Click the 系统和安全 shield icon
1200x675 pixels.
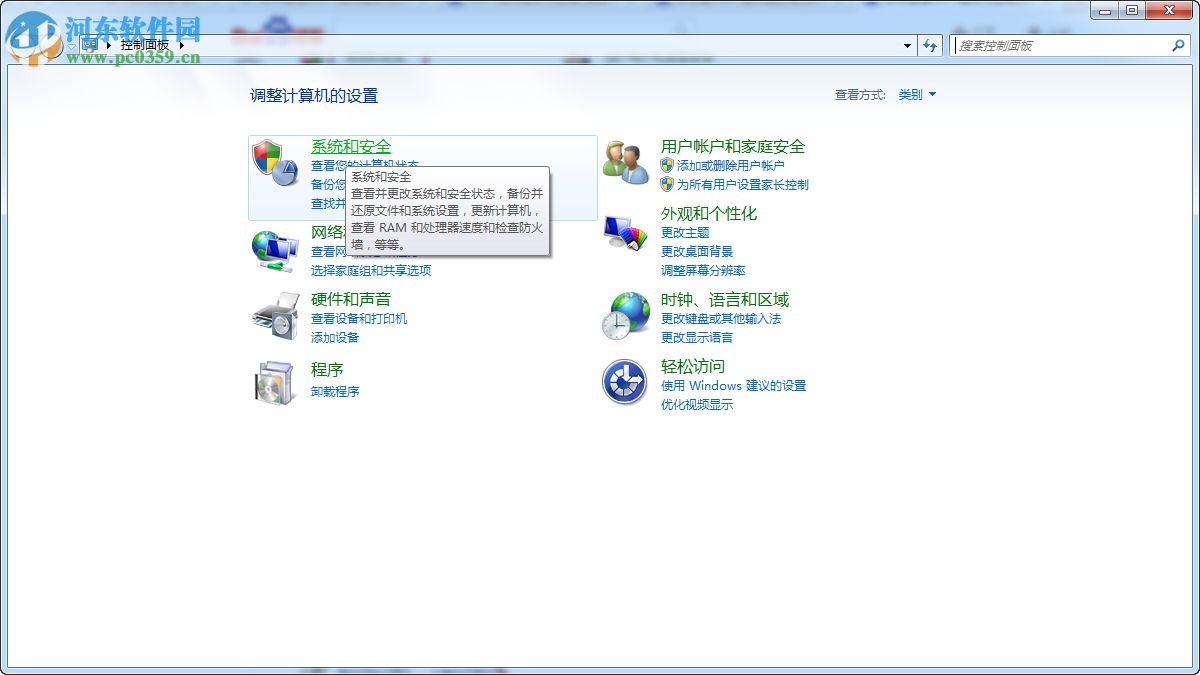[274, 155]
